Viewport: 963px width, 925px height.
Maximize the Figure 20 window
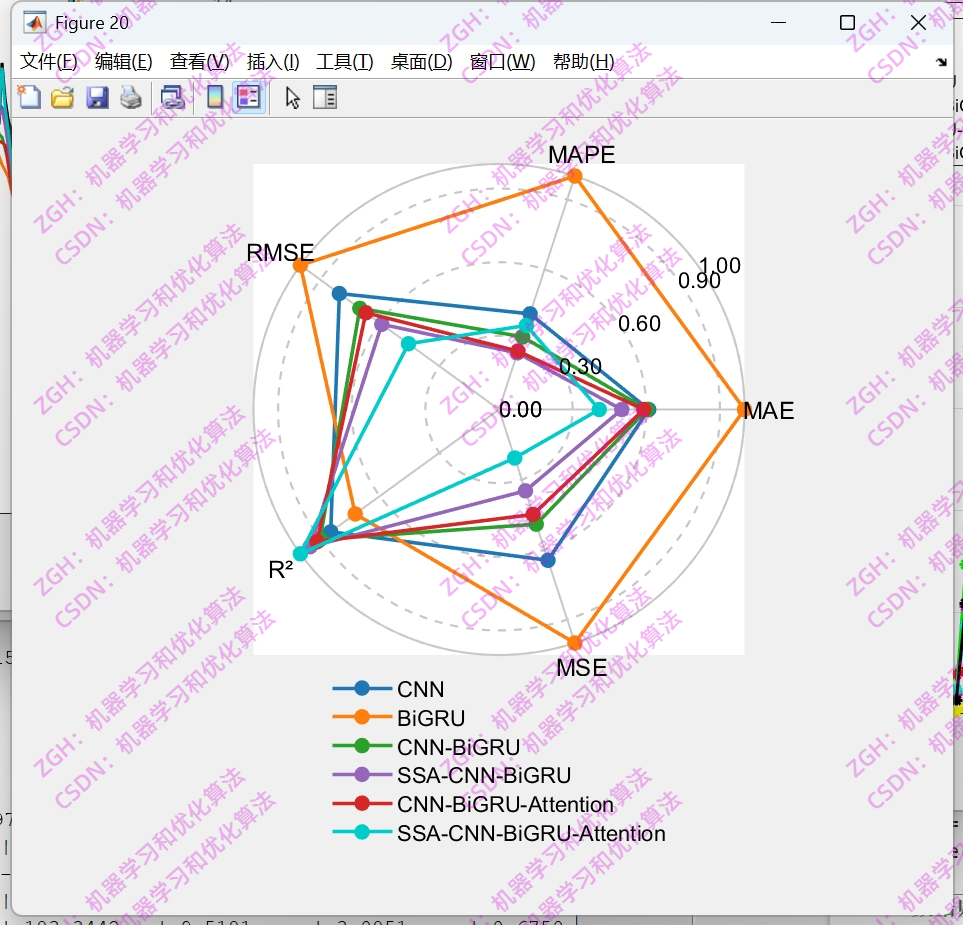click(847, 23)
